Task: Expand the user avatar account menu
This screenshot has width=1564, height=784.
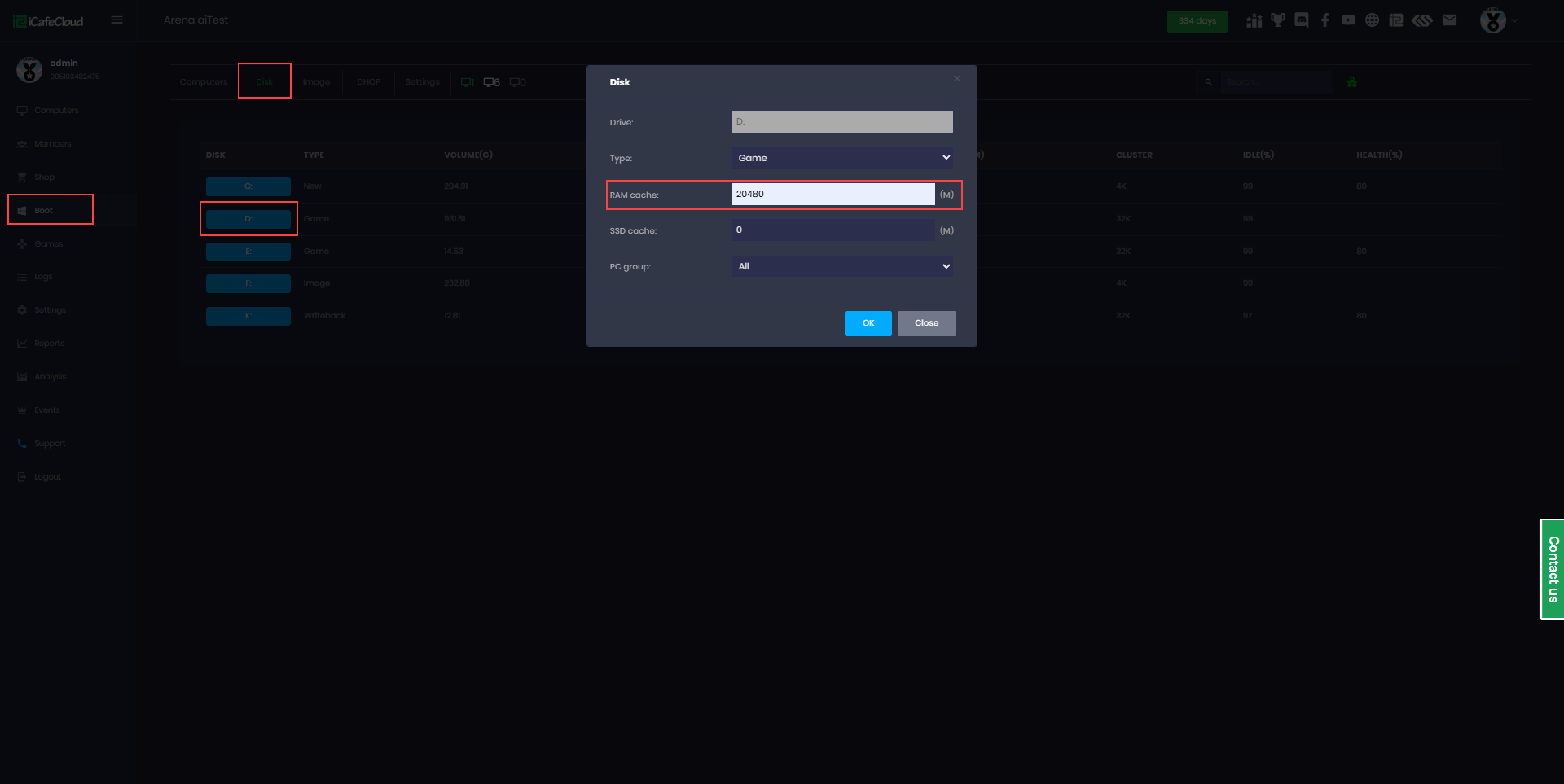Action: pyautogui.click(x=1497, y=20)
